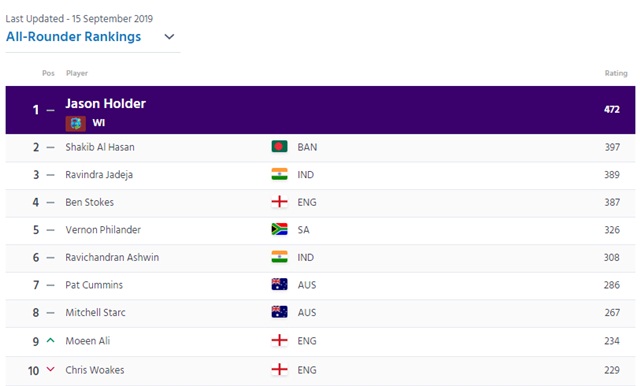640x386 pixels.
Task: Expand the All-Rounder Rankings dropdown chevron
Action: click(x=169, y=37)
